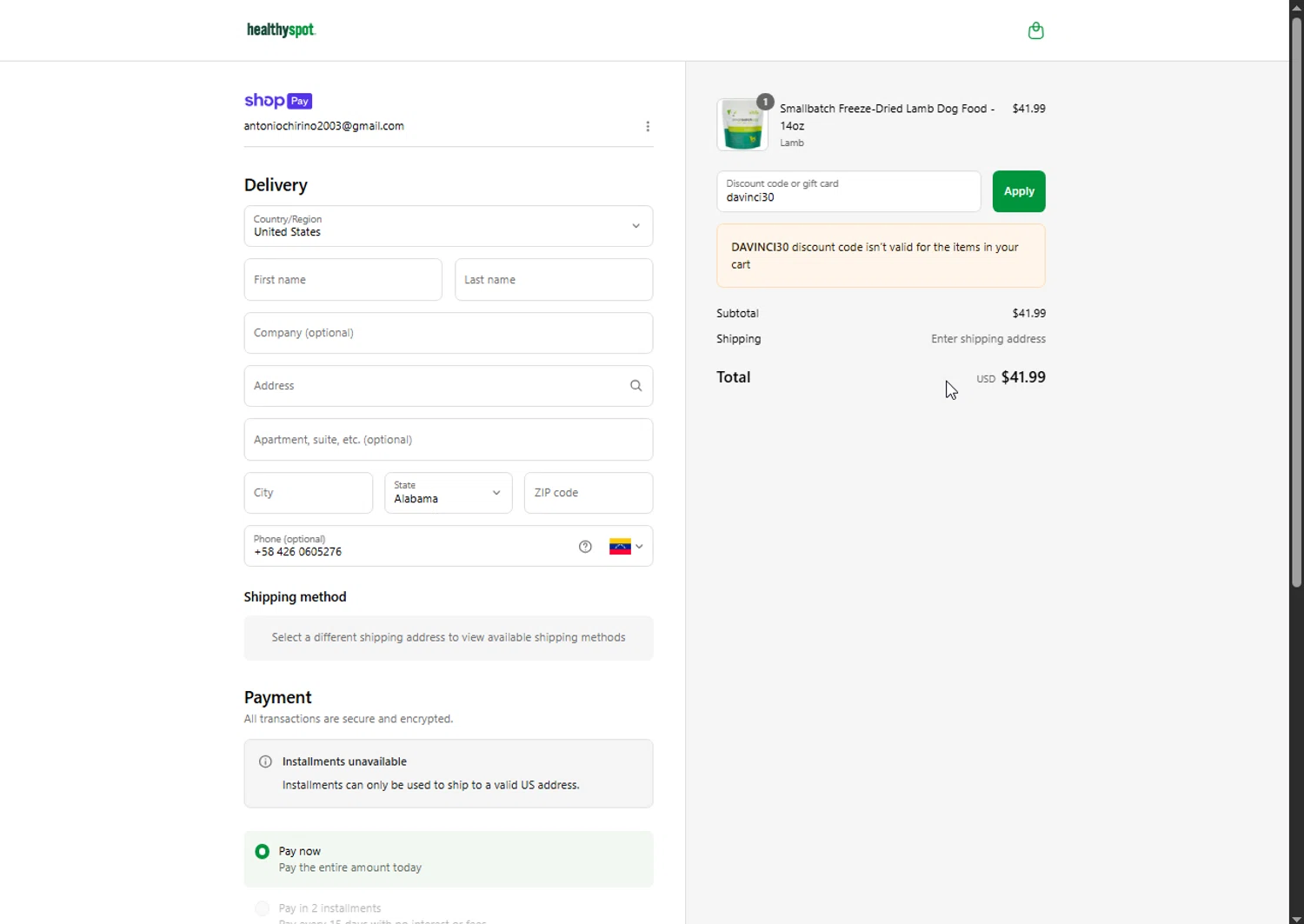Click the phone help question mark icon
This screenshot has height=924, width=1304.
(585, 547)
